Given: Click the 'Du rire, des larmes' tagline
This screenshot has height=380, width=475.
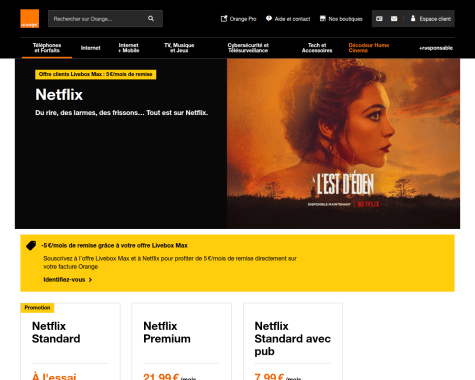Looking at the screenshot, I should pos(122,113).
